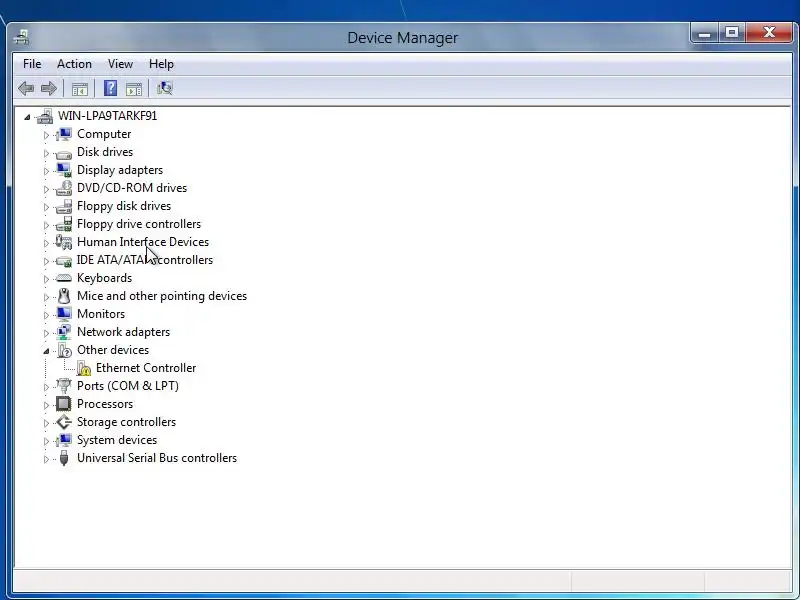
Task: Click the Back arrow toolbar icon
Action: 26,89
